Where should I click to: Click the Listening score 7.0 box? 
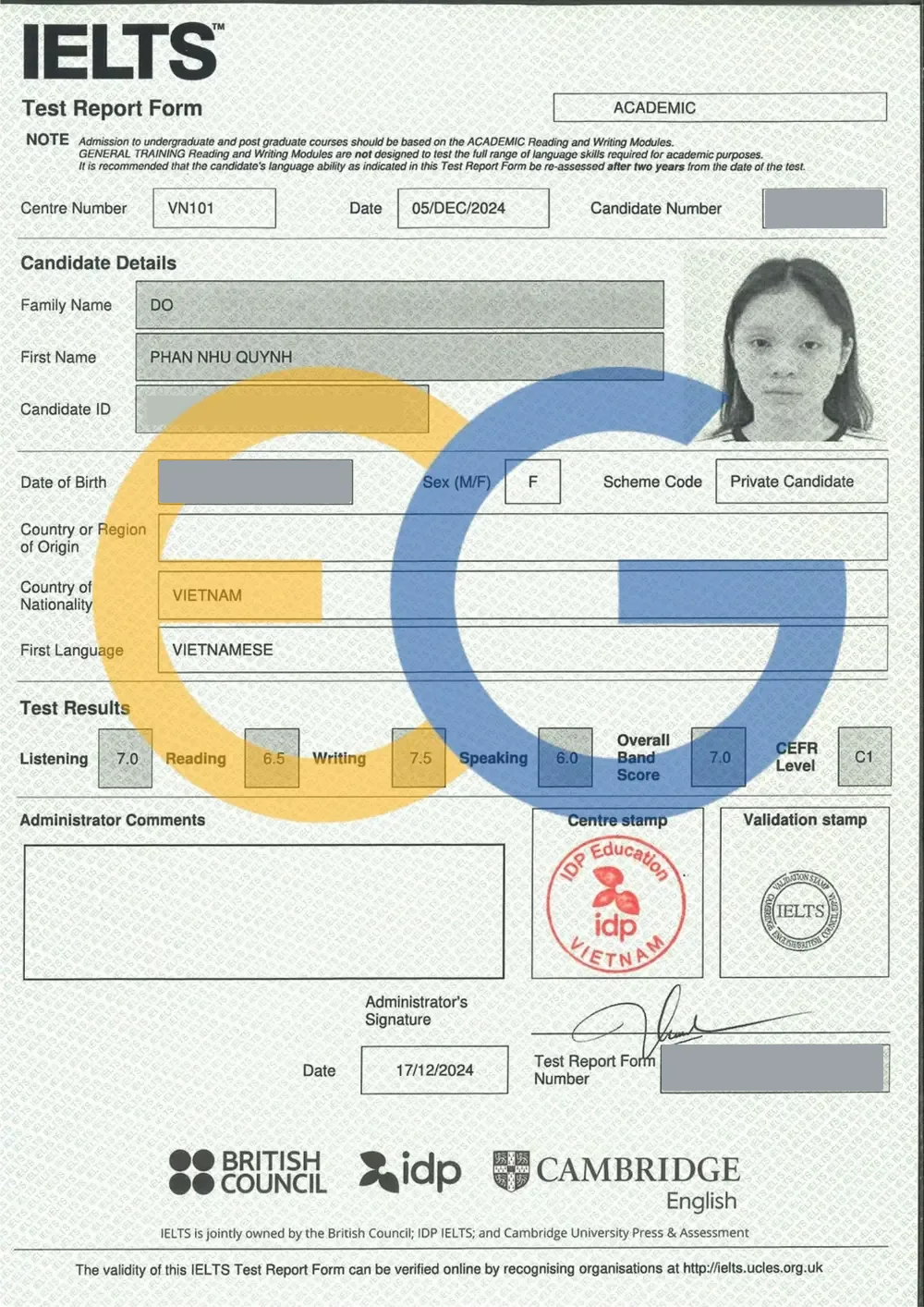click(x=126, y=758)
